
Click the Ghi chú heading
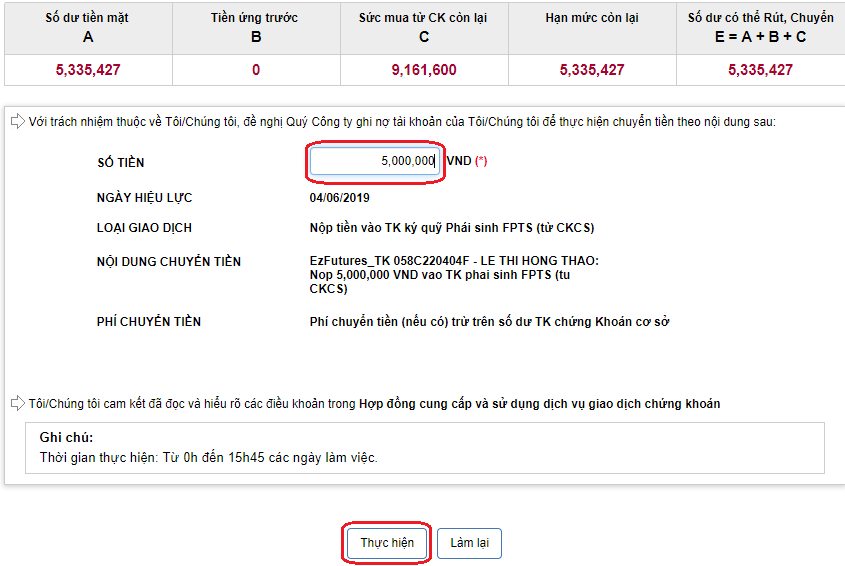click(x=66, y=437)
